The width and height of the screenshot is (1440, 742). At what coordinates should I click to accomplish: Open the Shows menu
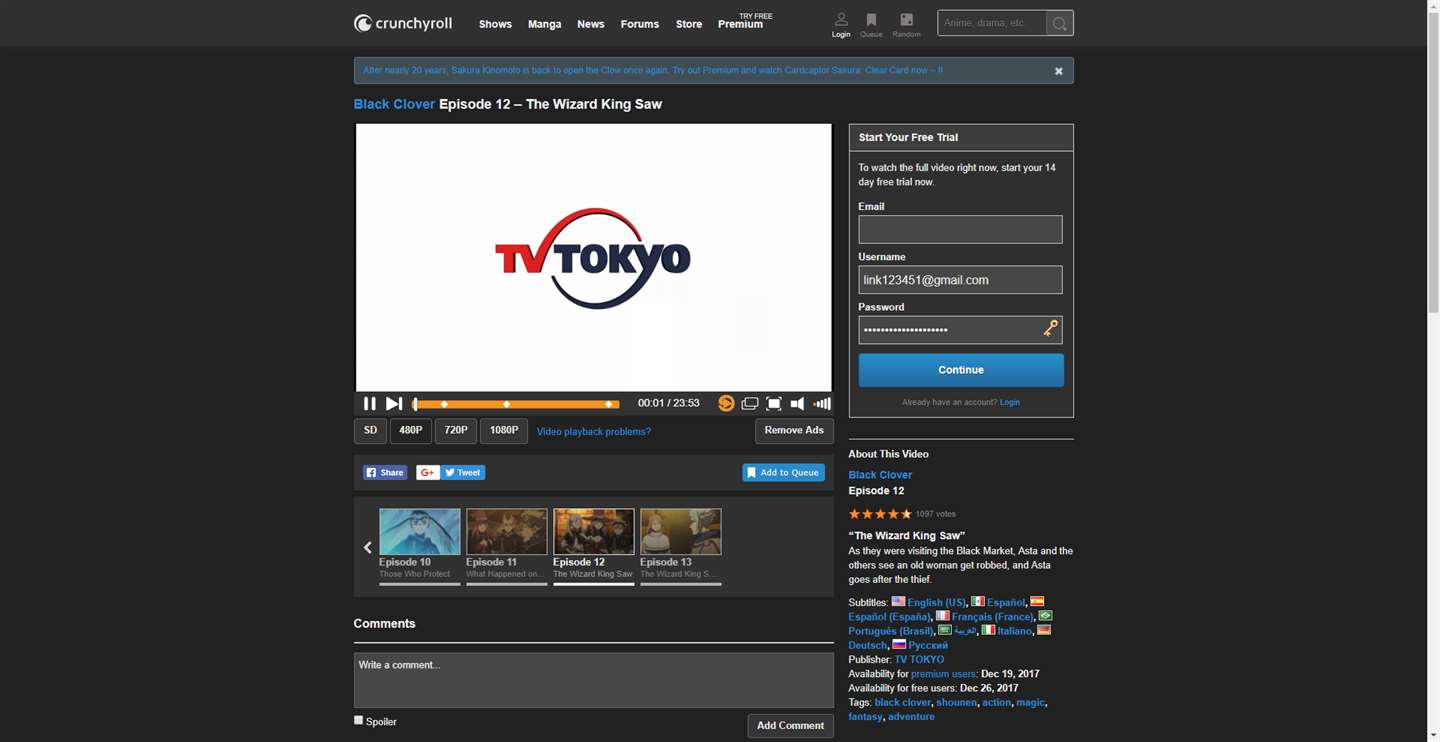point(495,24)
